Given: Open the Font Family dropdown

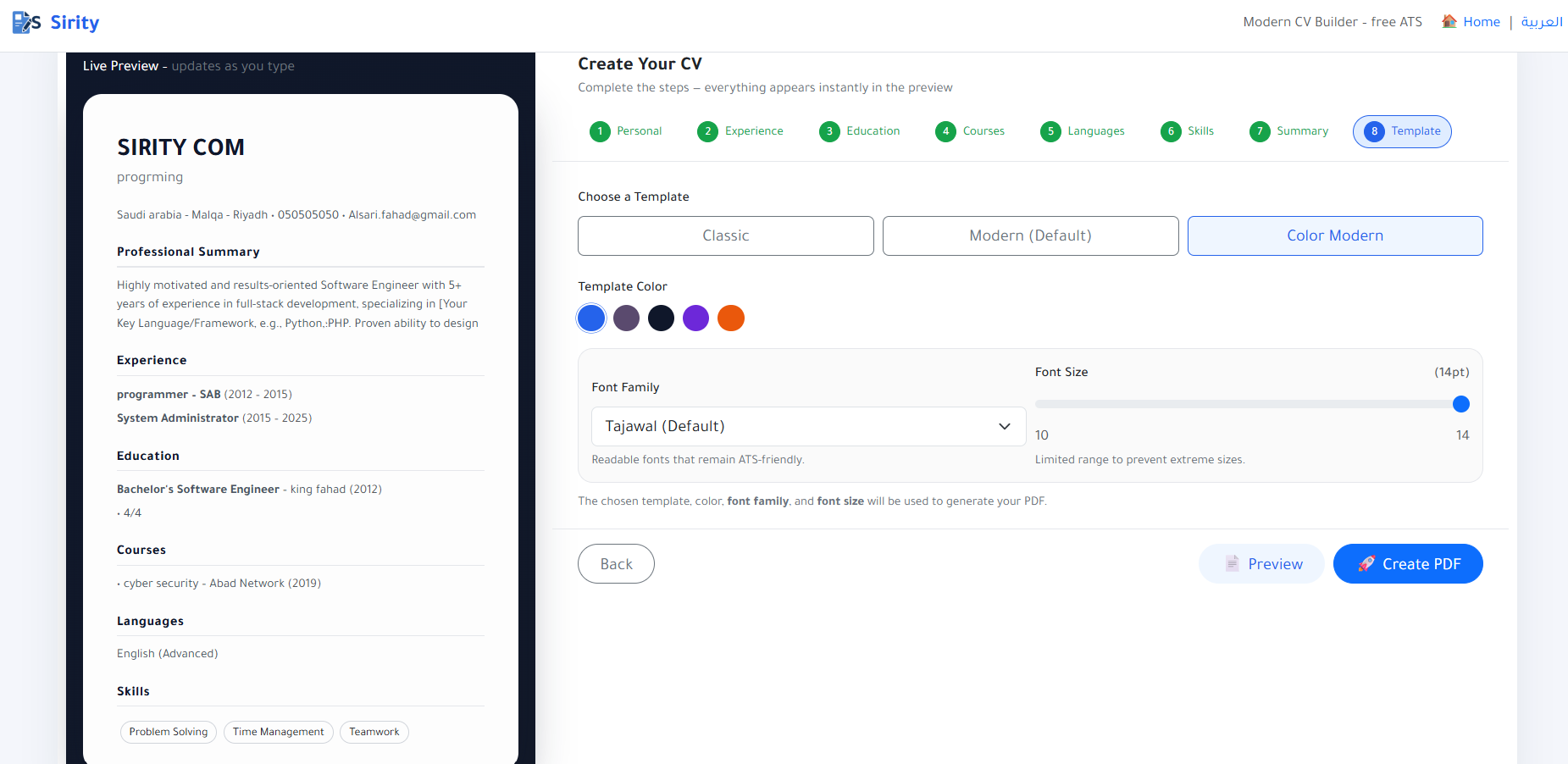Looking at the screenshot, I should click(807, 426).
